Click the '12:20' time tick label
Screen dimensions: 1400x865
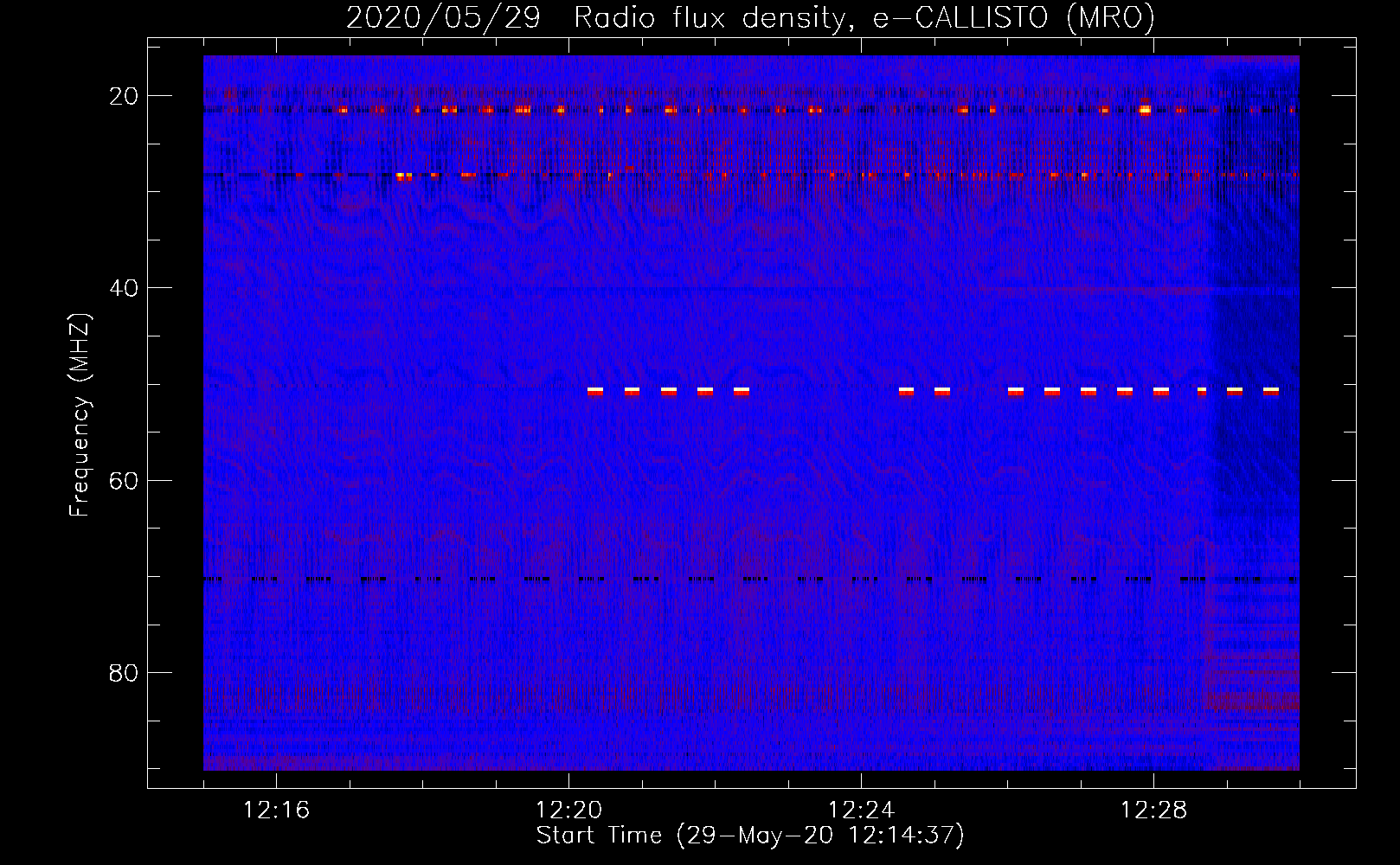click(568, 811)
